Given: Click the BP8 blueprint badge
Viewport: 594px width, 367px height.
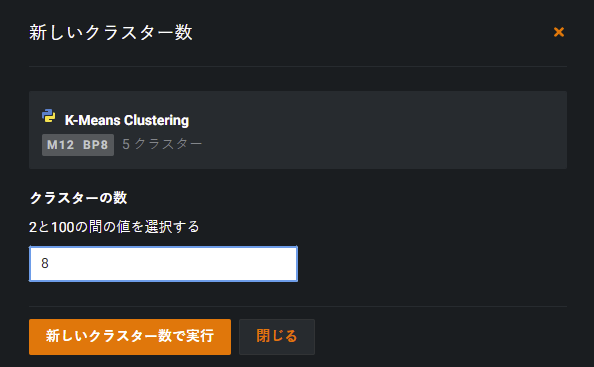Looking at the screenshot, I should click(x=95, y=145).
